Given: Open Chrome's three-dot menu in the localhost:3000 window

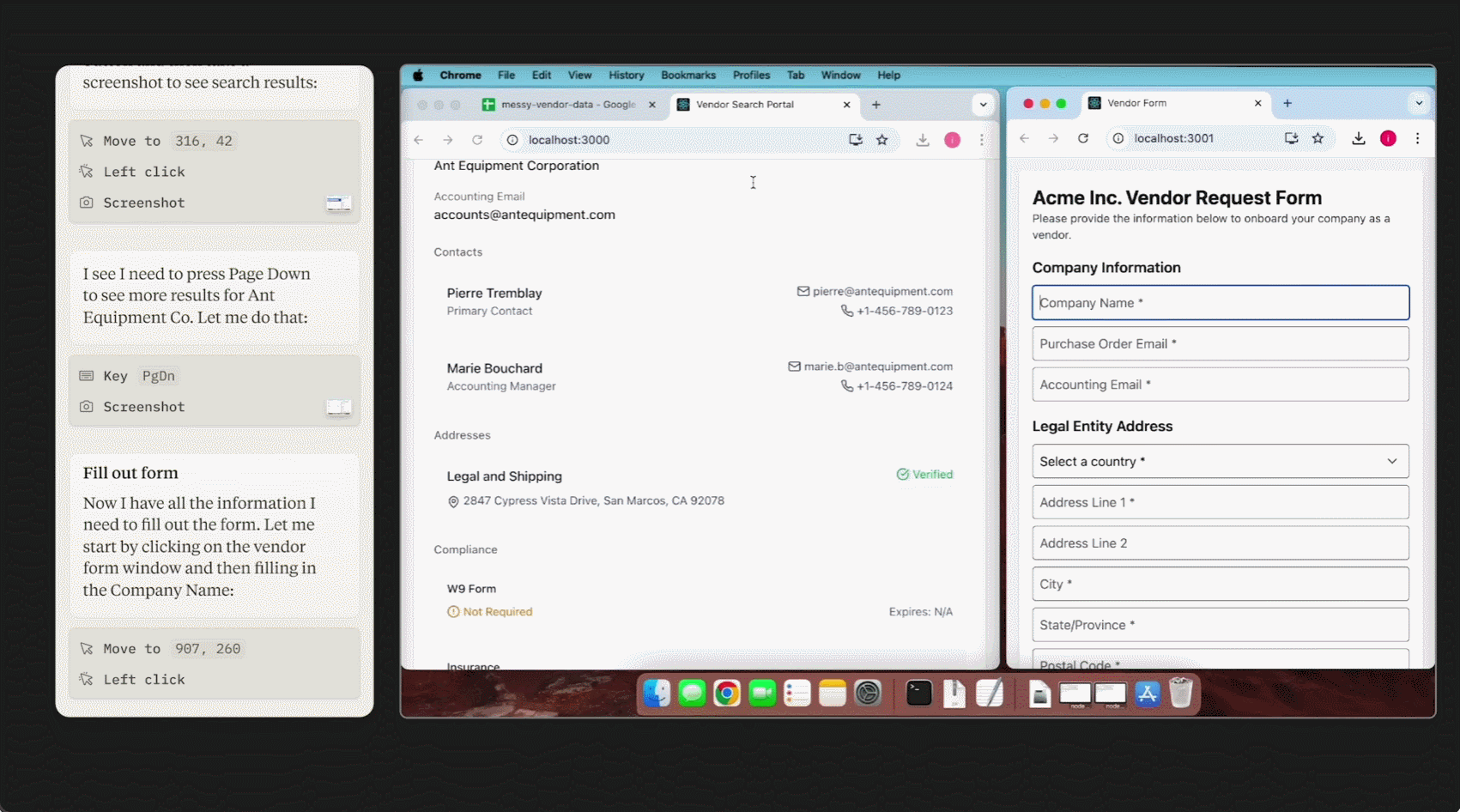Looking at the screenshot, I should click(982, 140).
